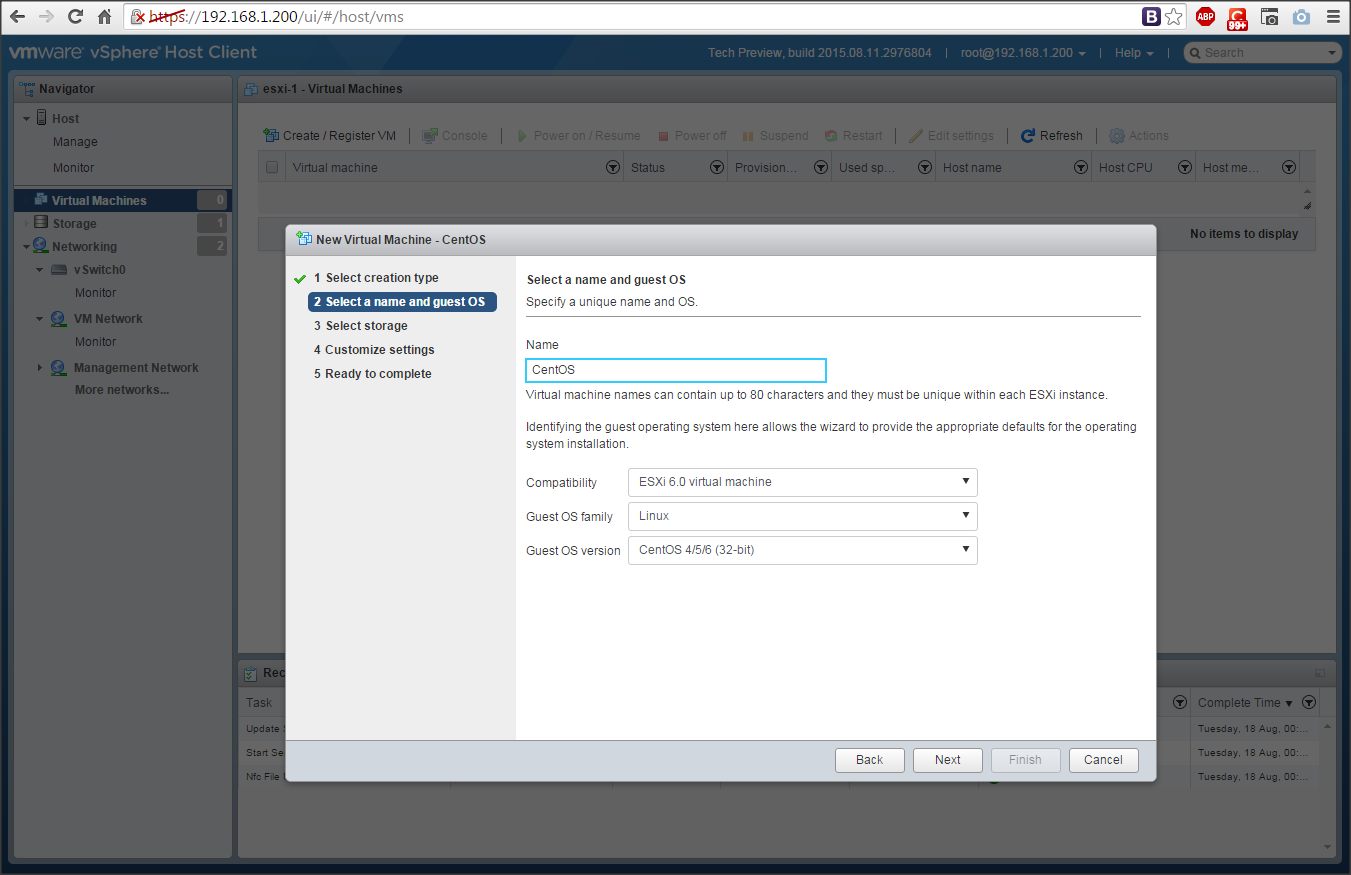Viewport: 1351px width, 875px height.
Task: Expand the Management Network tree node
Action: (x=40, y=368)
